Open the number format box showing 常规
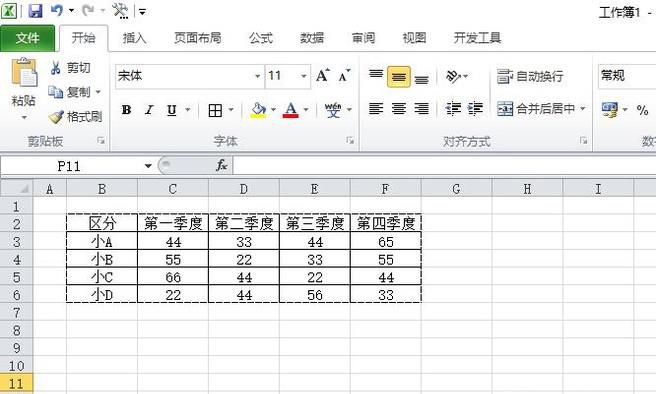 coord(627,76)
